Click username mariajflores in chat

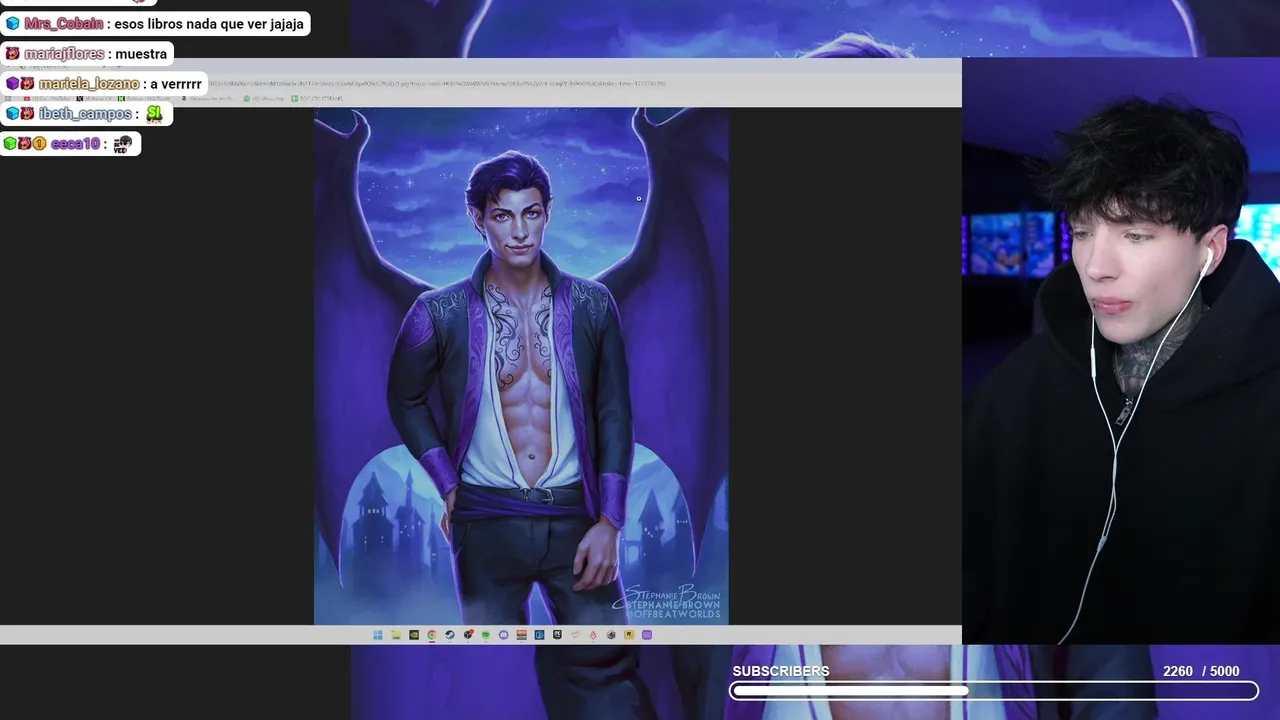(64, 54)
